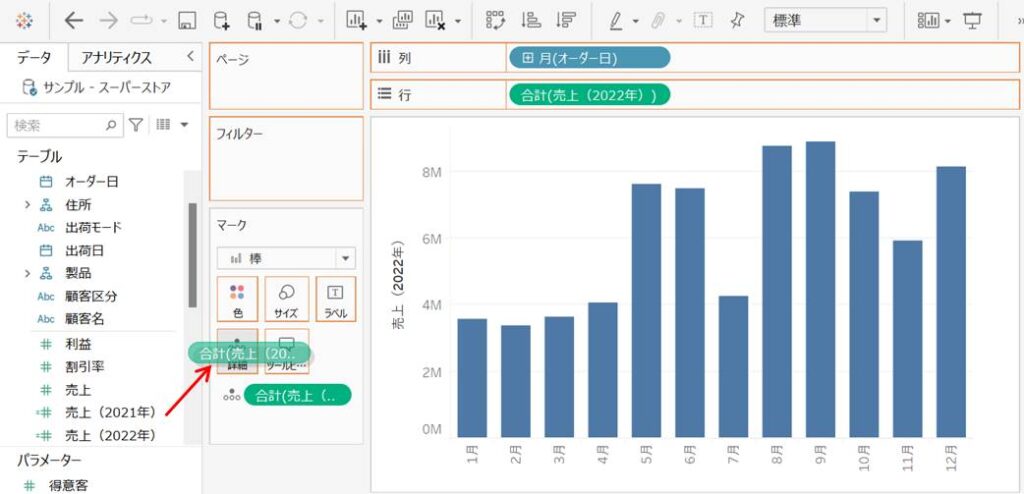Toggle show mark labels T icon
Image resolution: width=1024 pixels, height=494 pixels.
(x=703, y=21)
